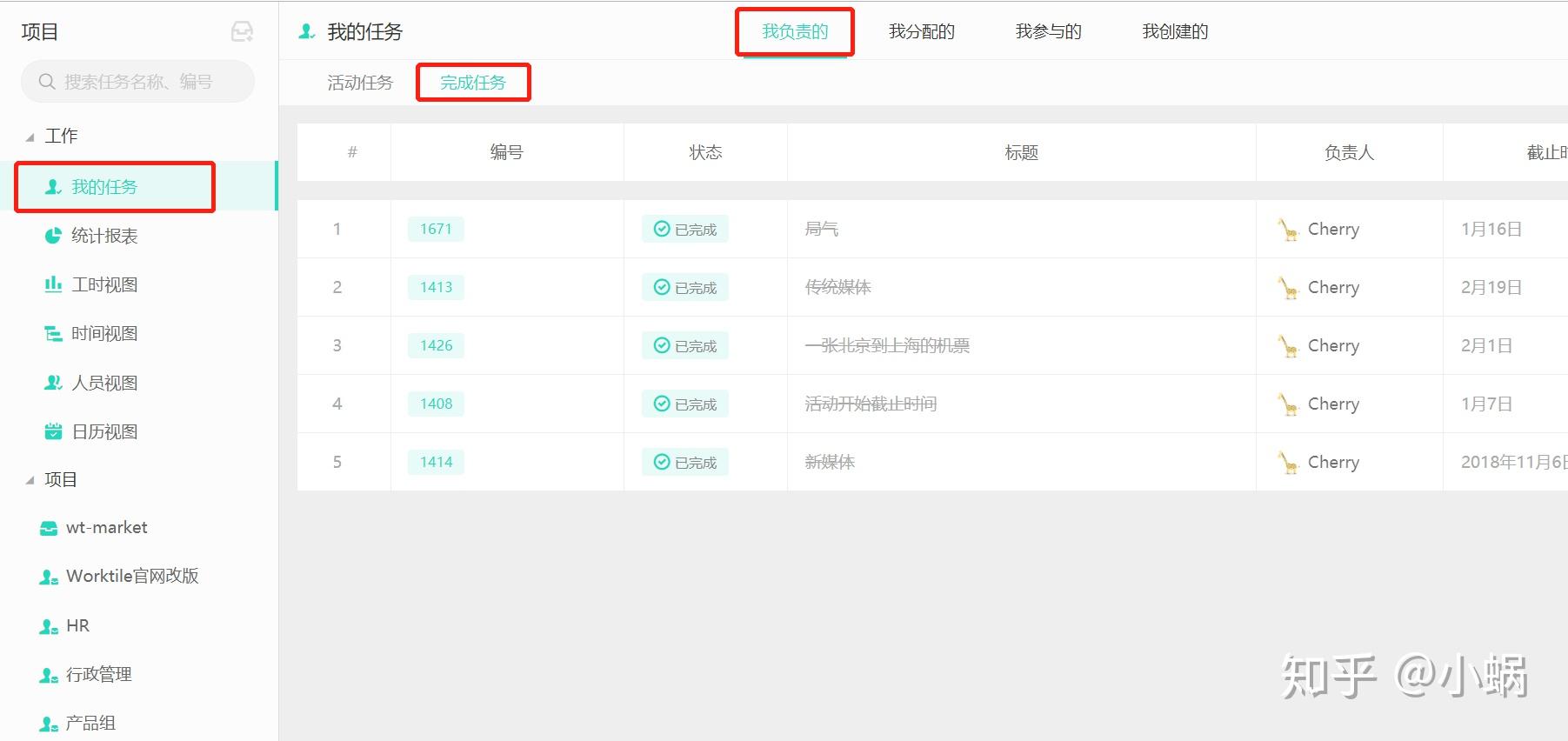Click the bar chart icon for 工时视图

(53, 284)
